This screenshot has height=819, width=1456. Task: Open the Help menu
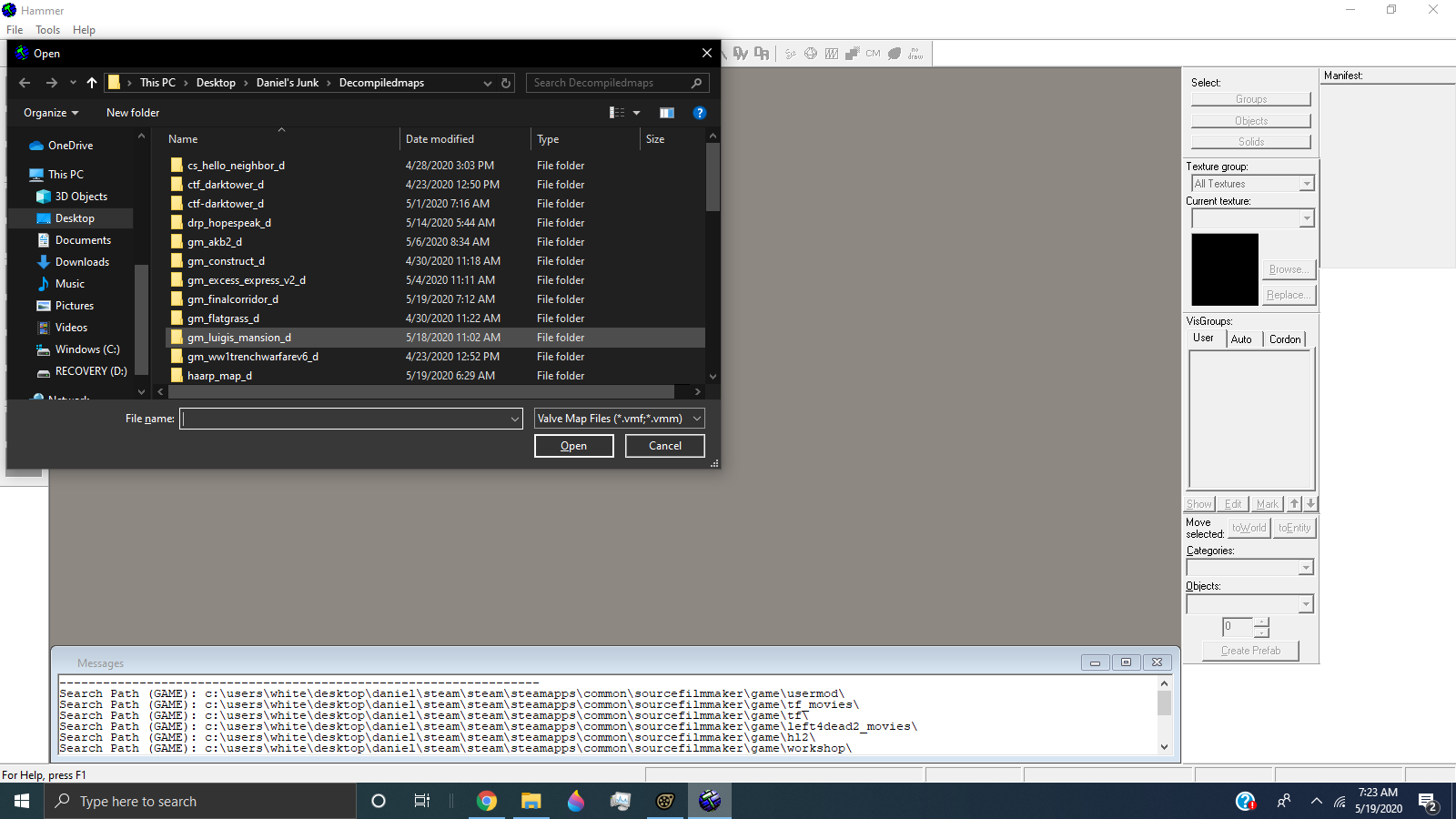point(85,30)
